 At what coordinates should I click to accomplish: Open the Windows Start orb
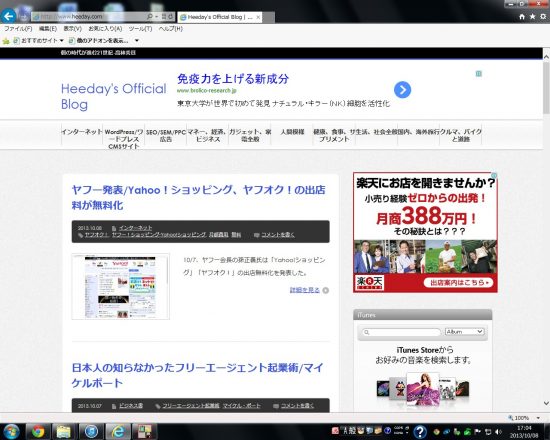11,431
